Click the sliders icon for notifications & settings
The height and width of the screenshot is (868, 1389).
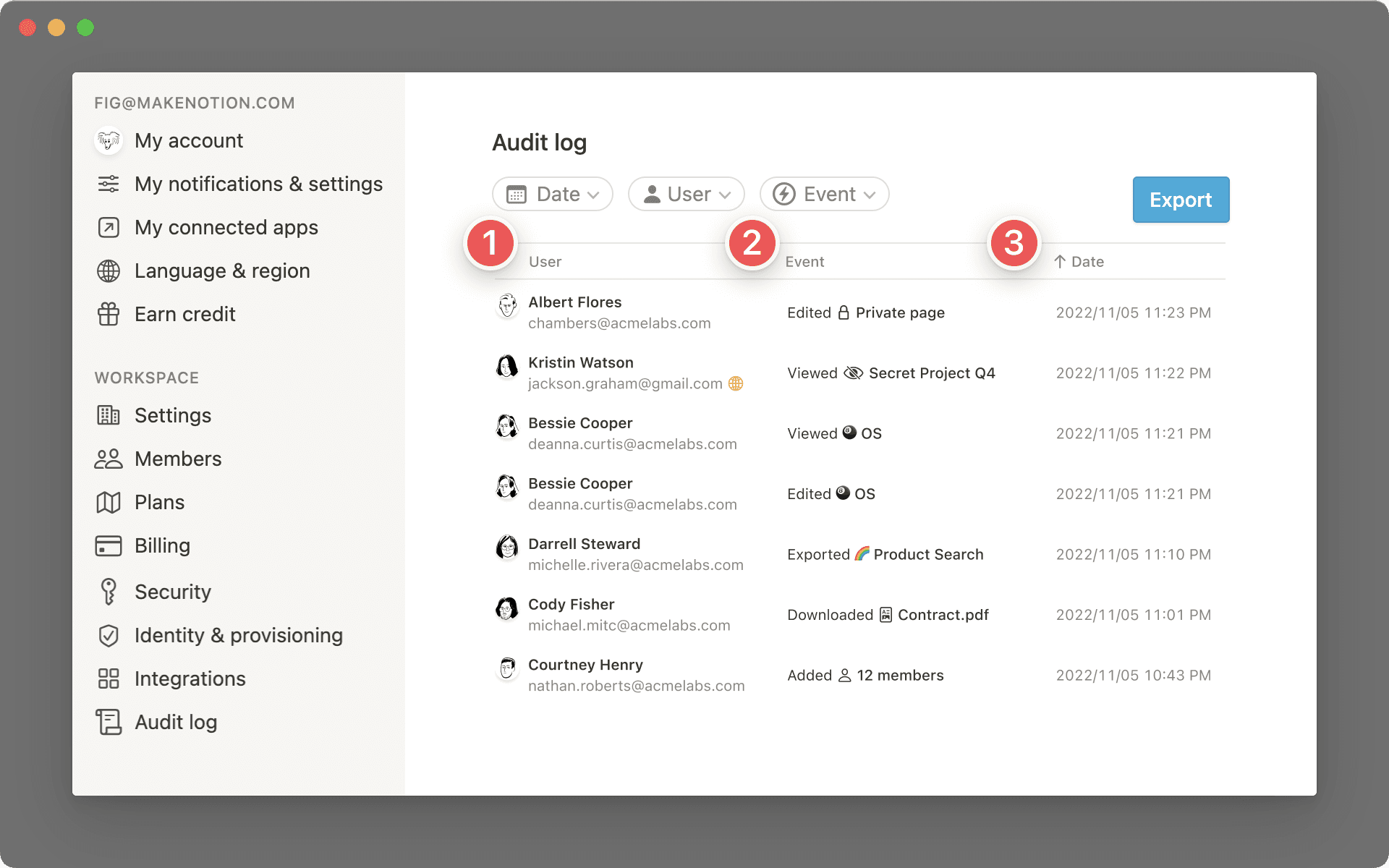click(x=109, y=184)
